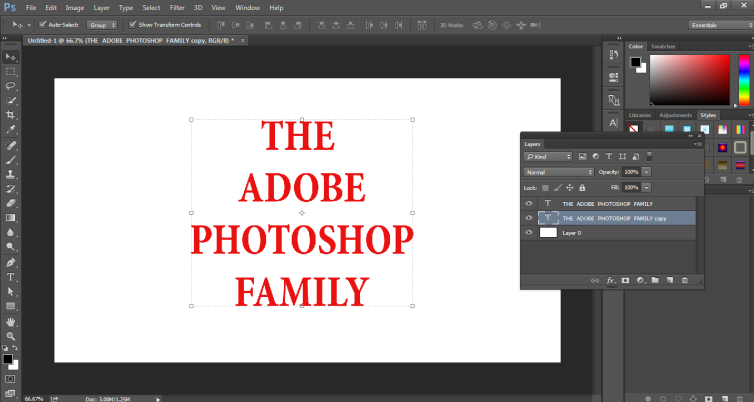Select the Healing Brush tool

pyautogui.click(x=11, y=145)
